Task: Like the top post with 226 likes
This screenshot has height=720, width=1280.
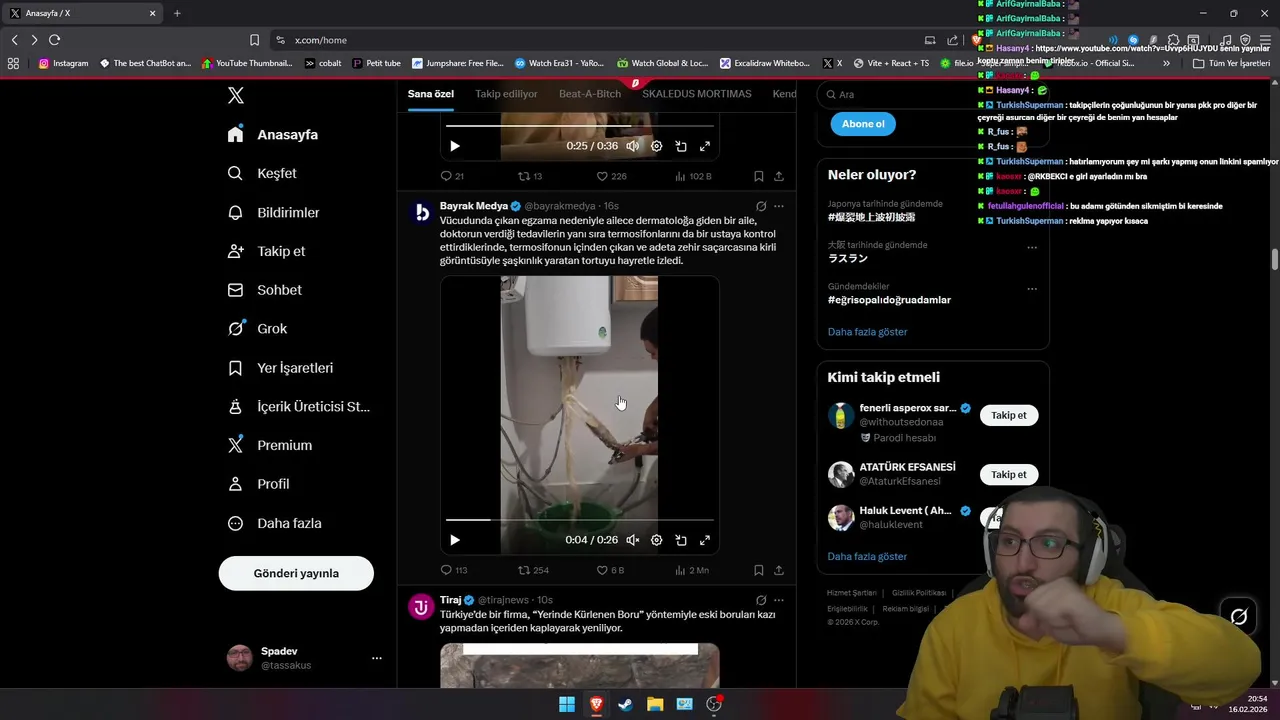Action: (611, 176)
